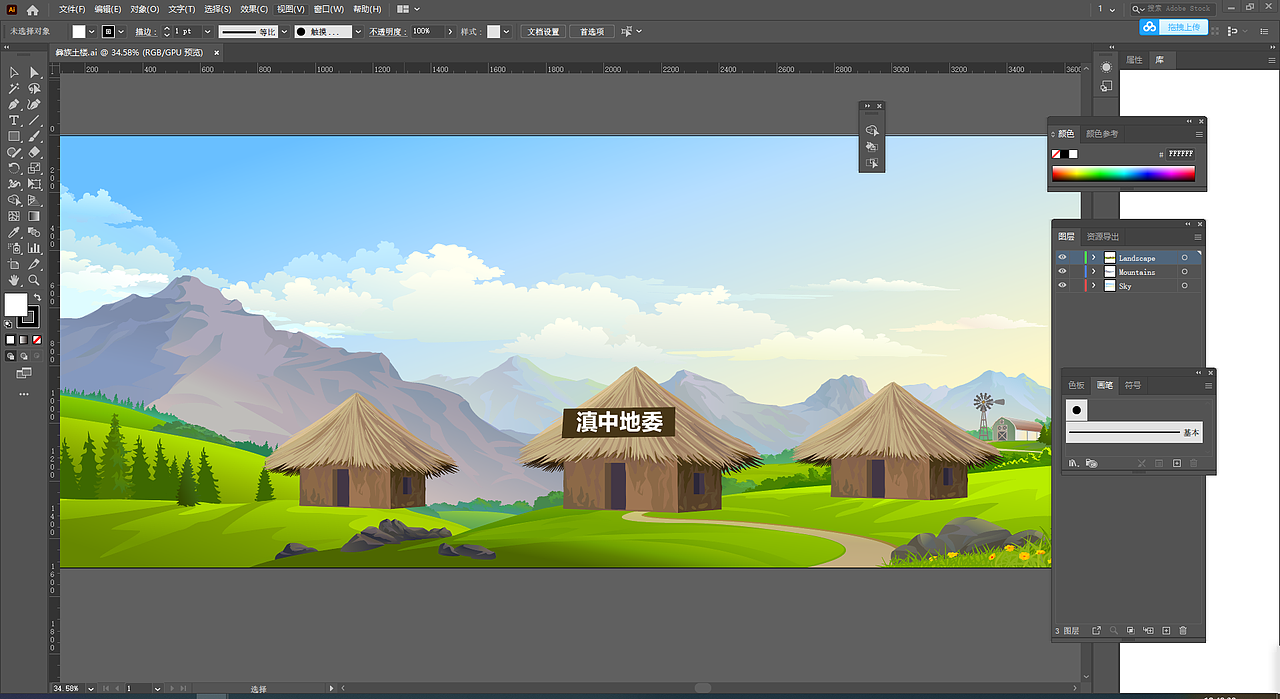Open the graphic style dropdown
The width and height of the screenshot is (1280, 699).
click(507, 32)
